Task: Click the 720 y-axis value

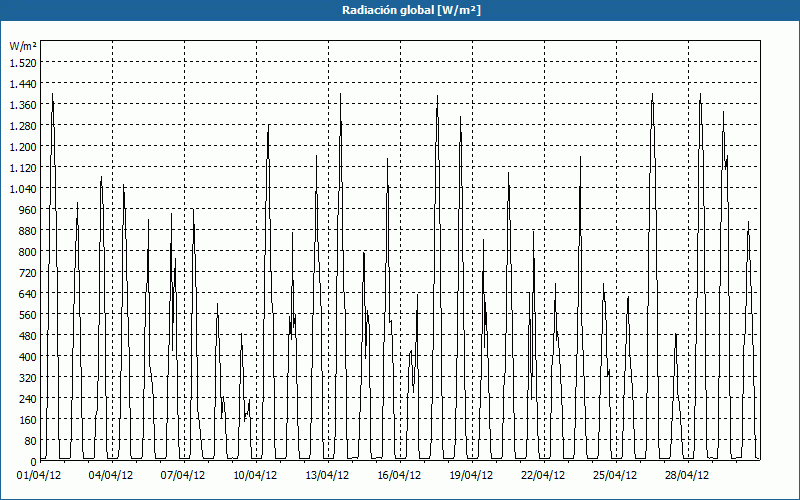Action: [28, 272]
